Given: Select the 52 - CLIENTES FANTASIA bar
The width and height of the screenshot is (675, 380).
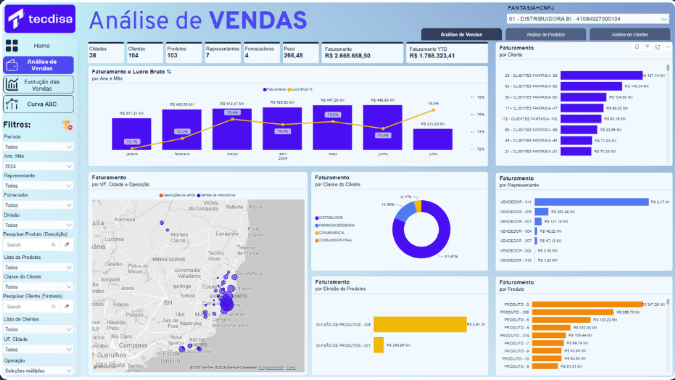Looking at the screenshot, I should coord(591,87).
